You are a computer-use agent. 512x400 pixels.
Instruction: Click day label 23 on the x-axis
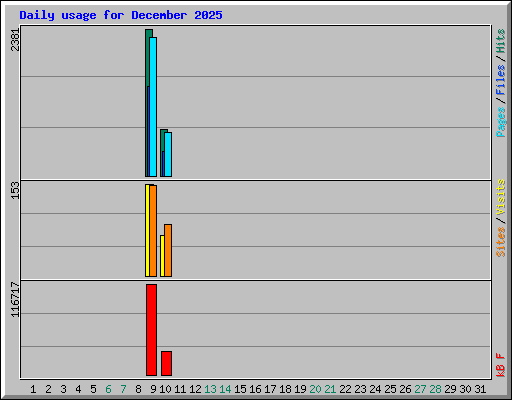[x=360, y=389]
